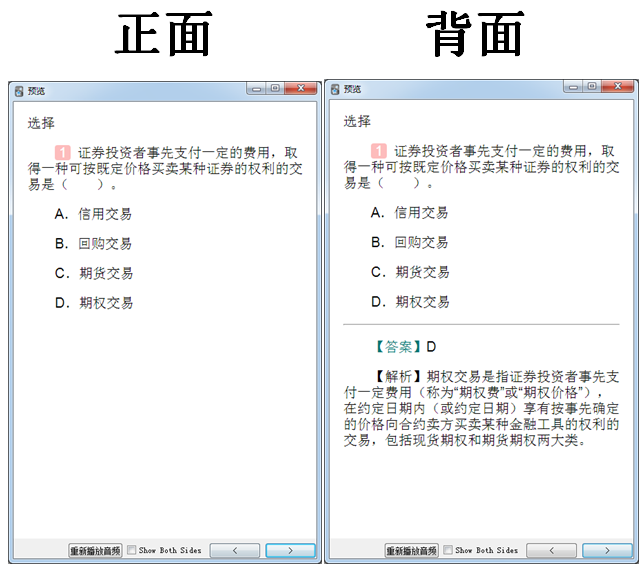This screenshot has width=643, height=569.
Task: Enable Show Both Sides in right preview window
Action: 448,550
